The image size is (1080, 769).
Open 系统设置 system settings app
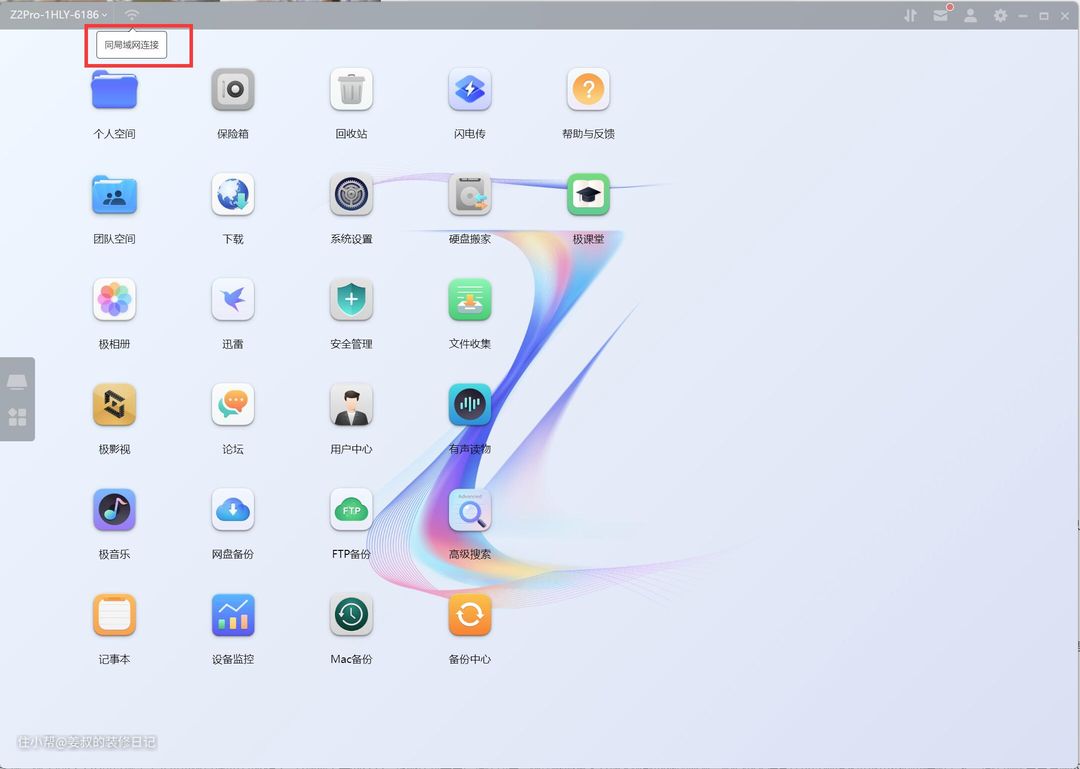coord(351,195)
